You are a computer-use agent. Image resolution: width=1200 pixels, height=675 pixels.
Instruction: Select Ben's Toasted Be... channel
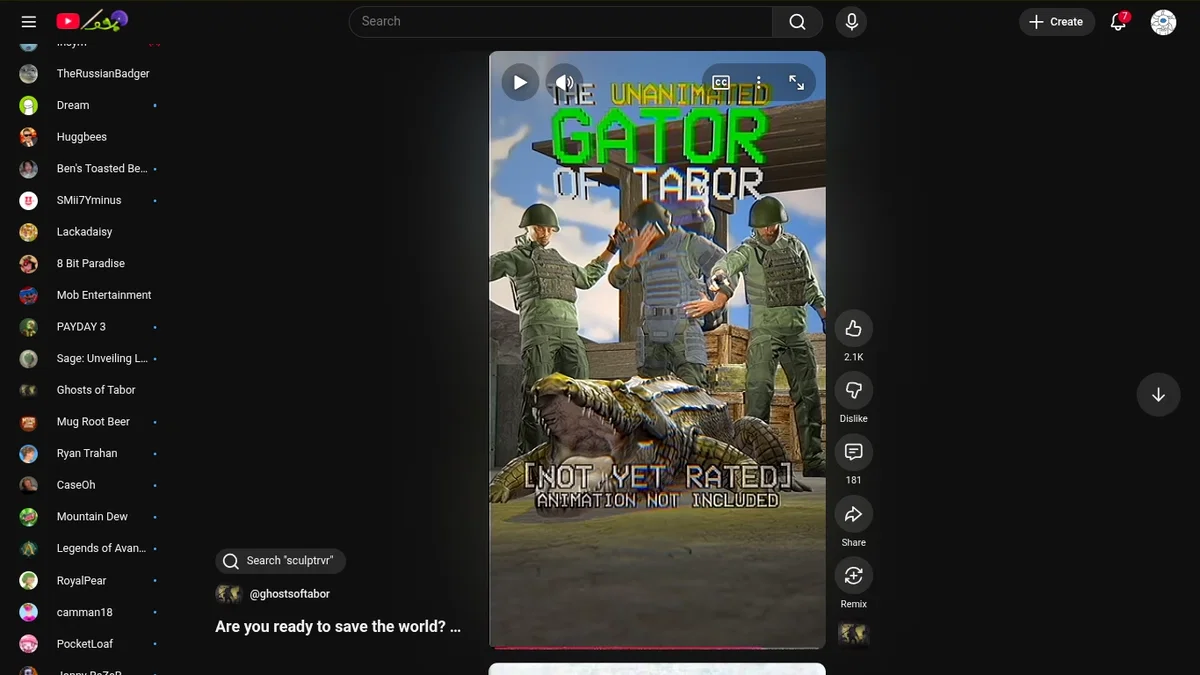[x=90, y=169]
